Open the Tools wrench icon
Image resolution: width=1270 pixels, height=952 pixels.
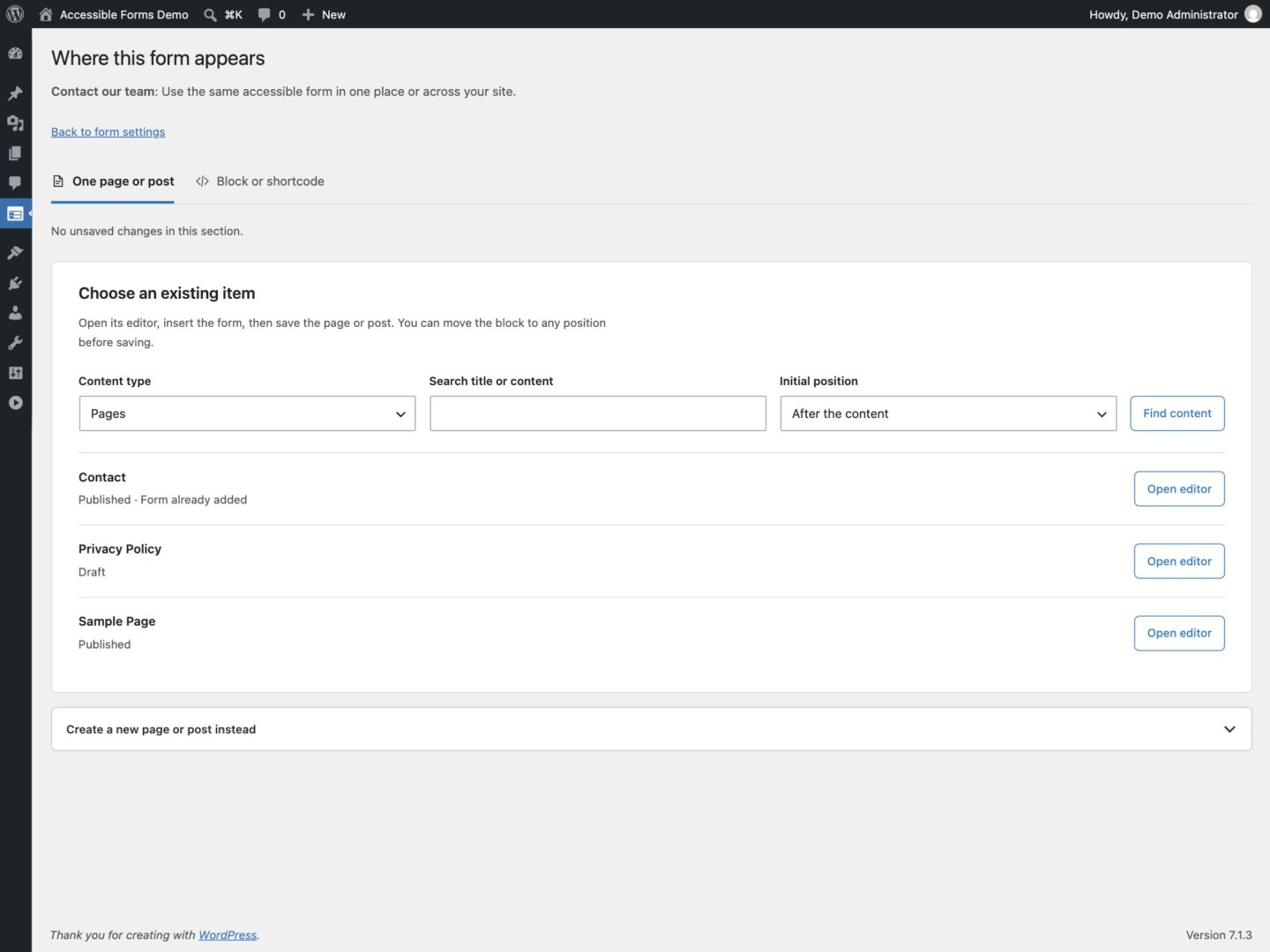click(15, 343)
